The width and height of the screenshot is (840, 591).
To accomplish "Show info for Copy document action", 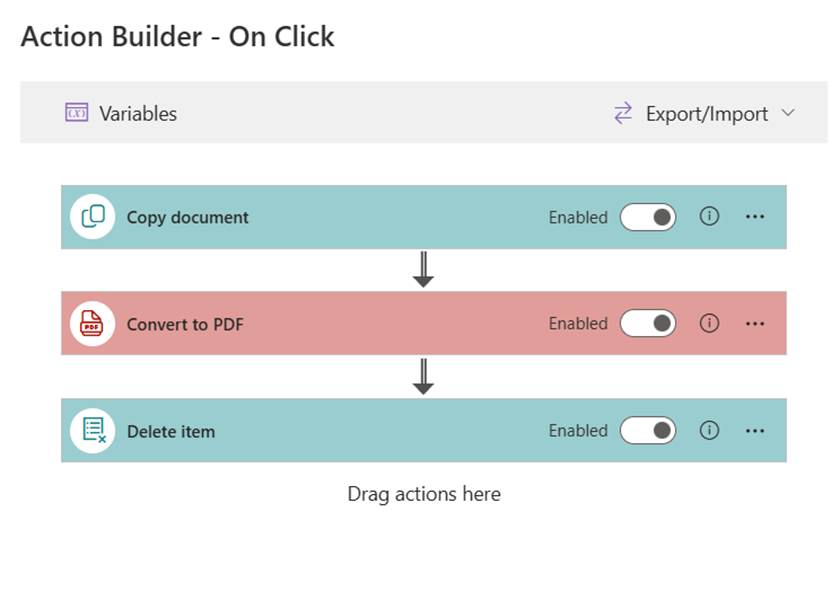I will 709,216.
